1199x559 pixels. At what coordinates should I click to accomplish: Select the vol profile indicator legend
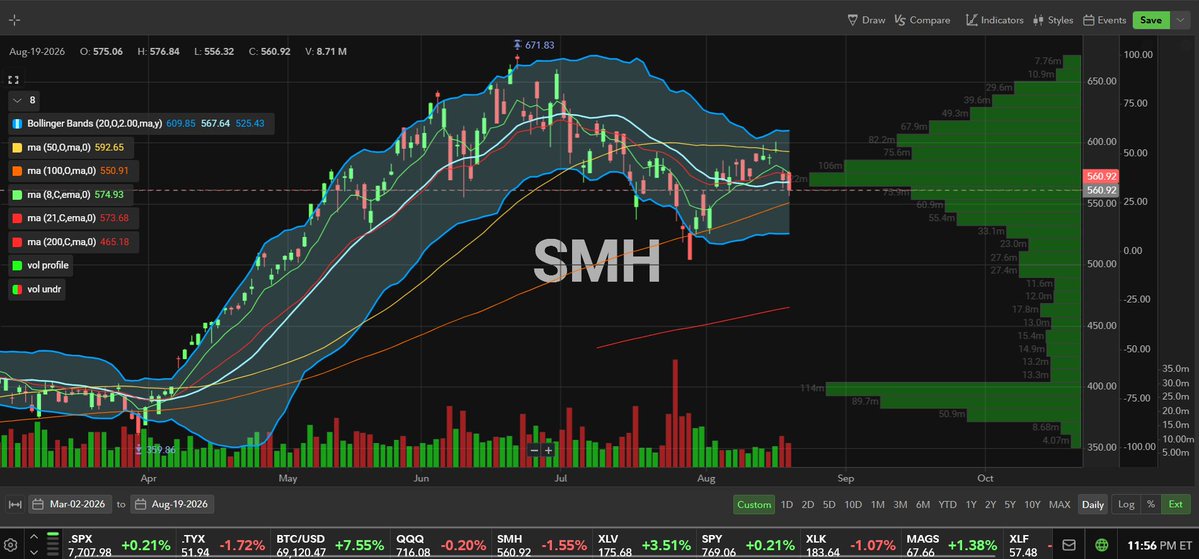(41, 265)
